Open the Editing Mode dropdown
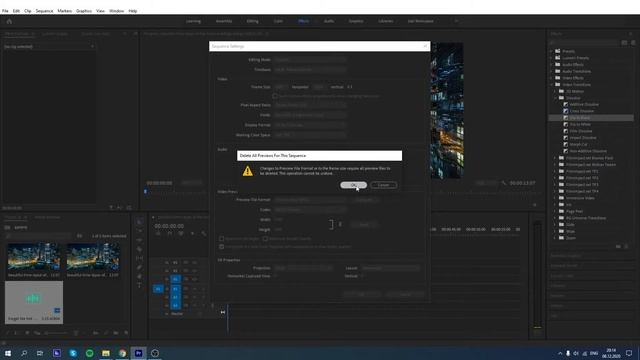 tap(310, 60)
